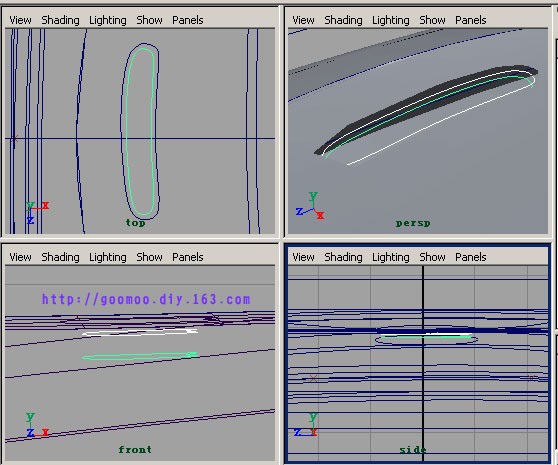The height and width of the screenshot is (465, 558).
Task: Open Show menu in side viewport
Action: (432, 257)
